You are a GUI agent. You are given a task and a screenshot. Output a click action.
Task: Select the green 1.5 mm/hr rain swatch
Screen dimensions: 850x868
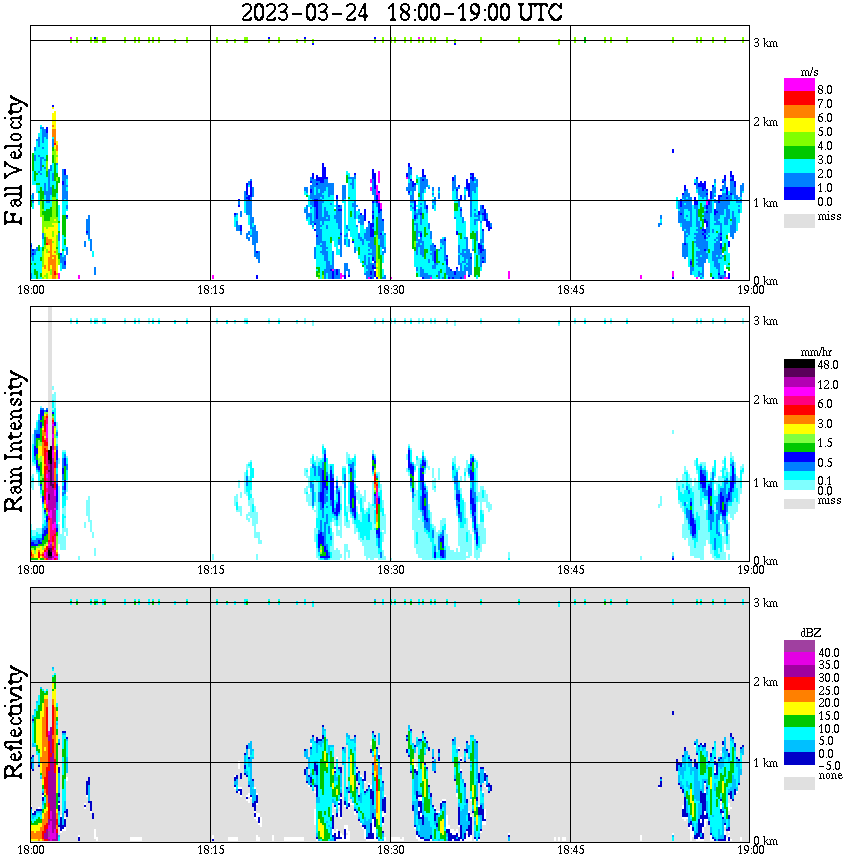coord(799,447)
